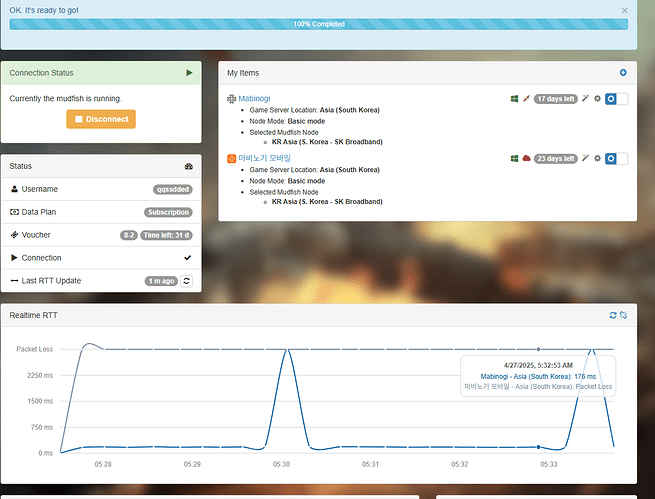This screenshot has width=655, height=499.
Task: Click the '23 days left' badge
Action: coord(556,159)
